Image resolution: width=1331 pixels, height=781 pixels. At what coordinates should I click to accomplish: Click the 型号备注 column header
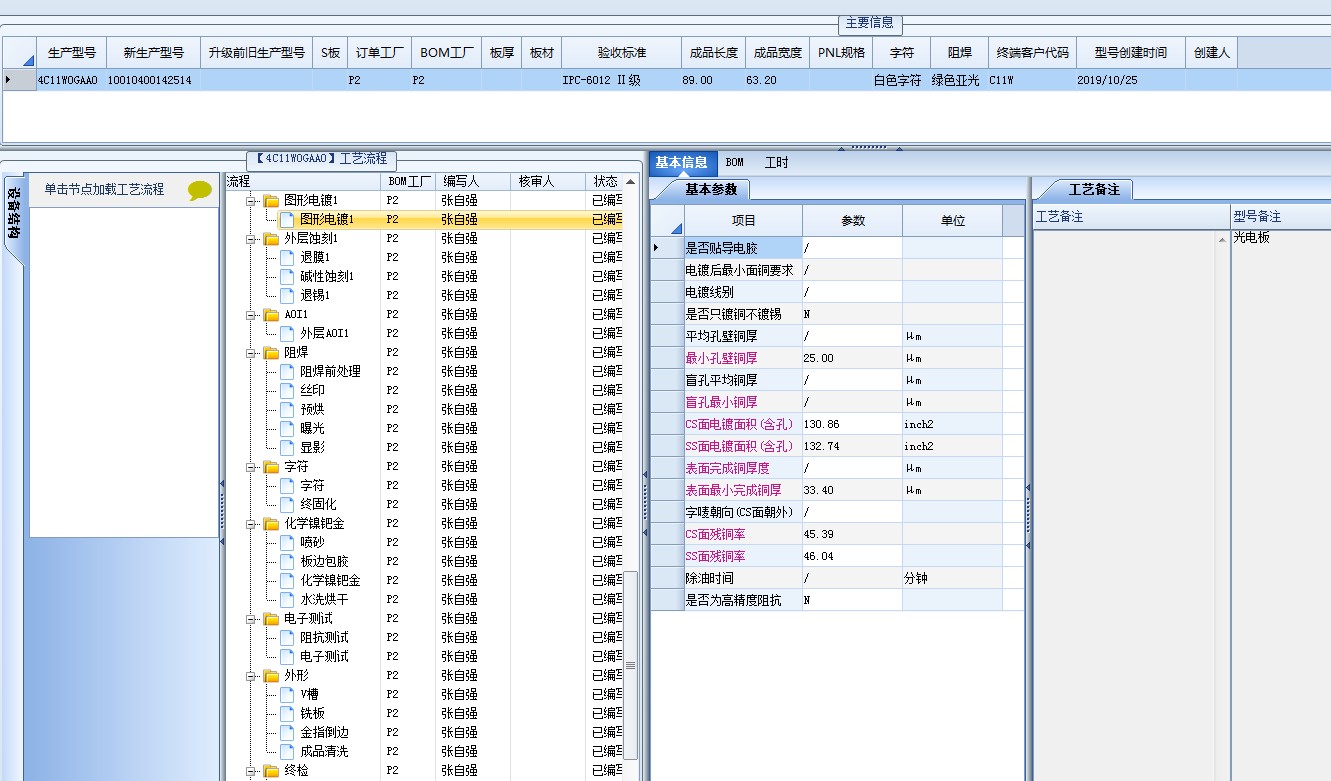point(1281,217)
